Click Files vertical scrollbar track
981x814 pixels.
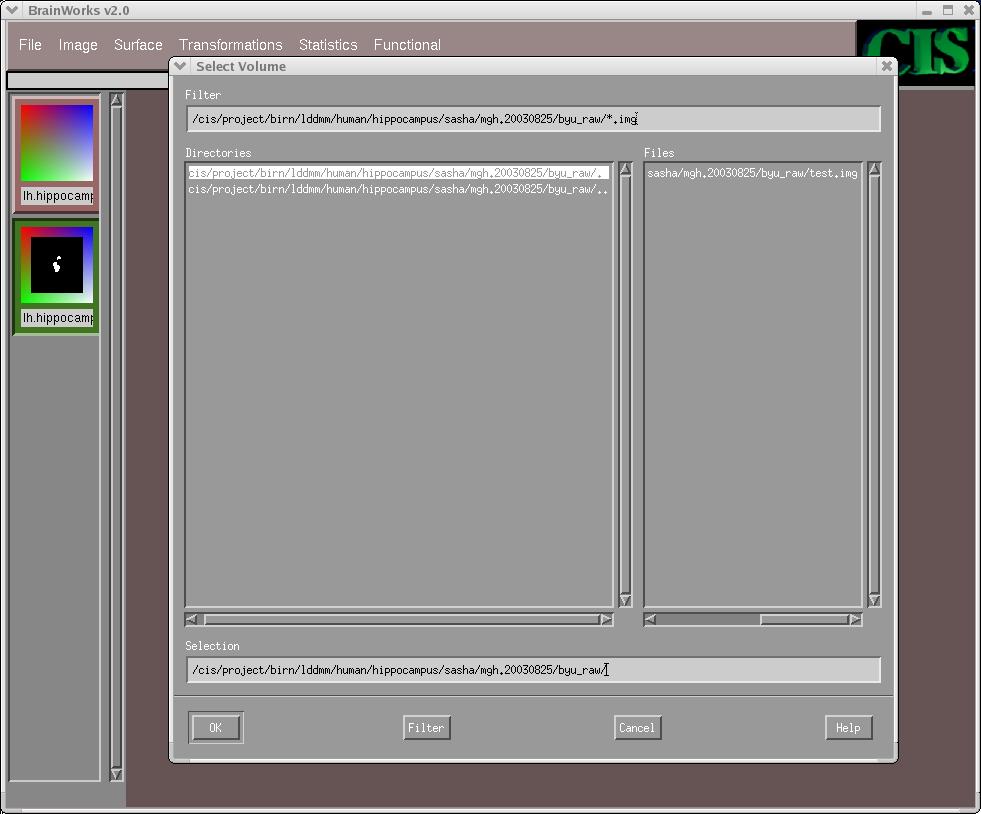875,384
